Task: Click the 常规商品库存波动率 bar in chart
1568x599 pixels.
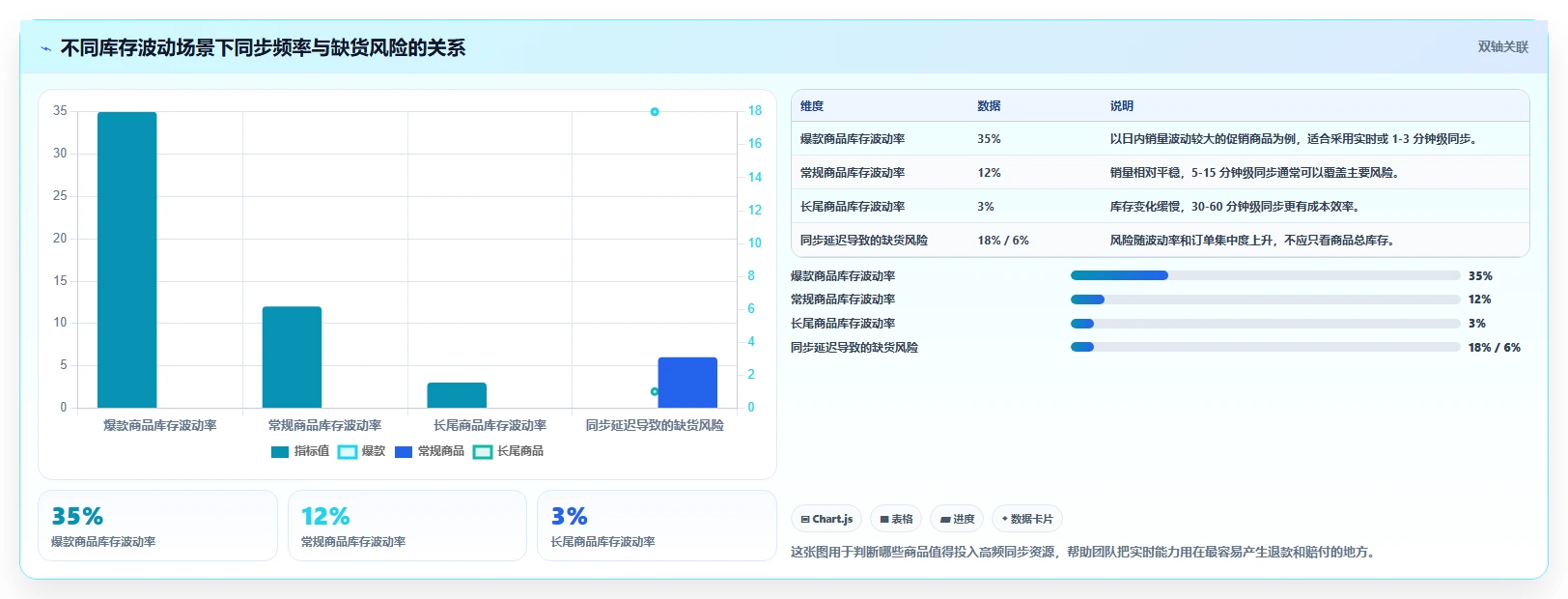Action: click(x=292, y=357)
